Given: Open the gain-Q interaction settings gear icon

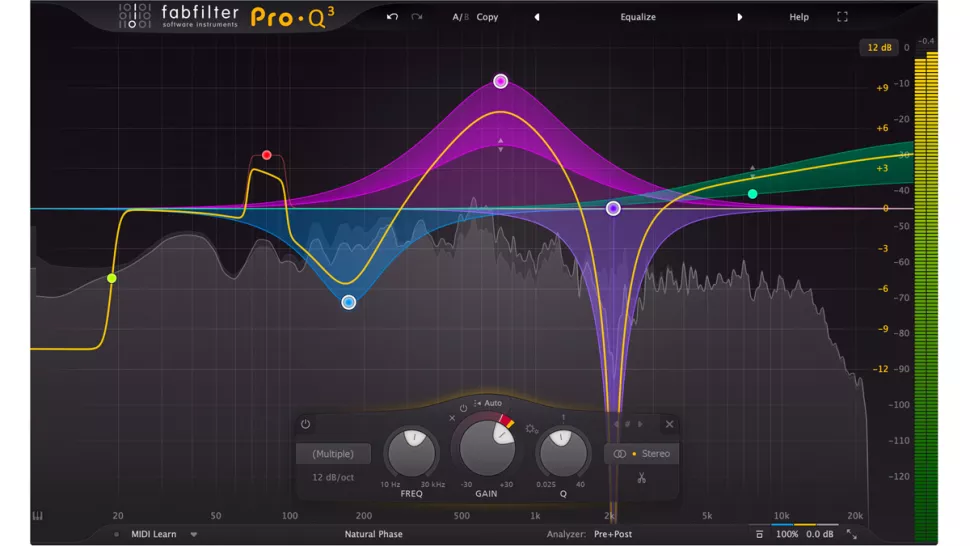Looking at the screenshot, I should click(531, 429).
